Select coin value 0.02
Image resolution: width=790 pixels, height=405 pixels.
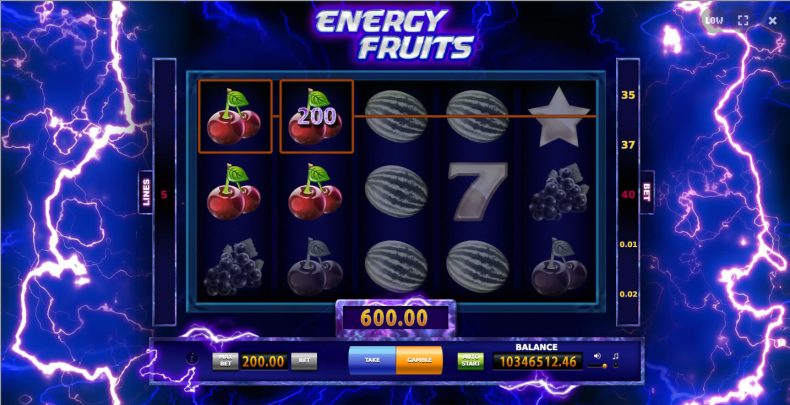click(629, 294)
